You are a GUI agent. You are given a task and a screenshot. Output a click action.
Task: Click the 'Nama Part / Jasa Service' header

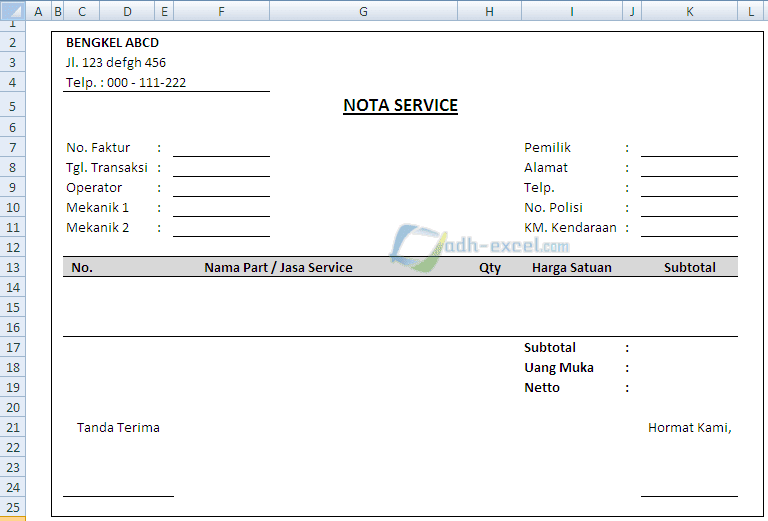(x=278, y=267)
